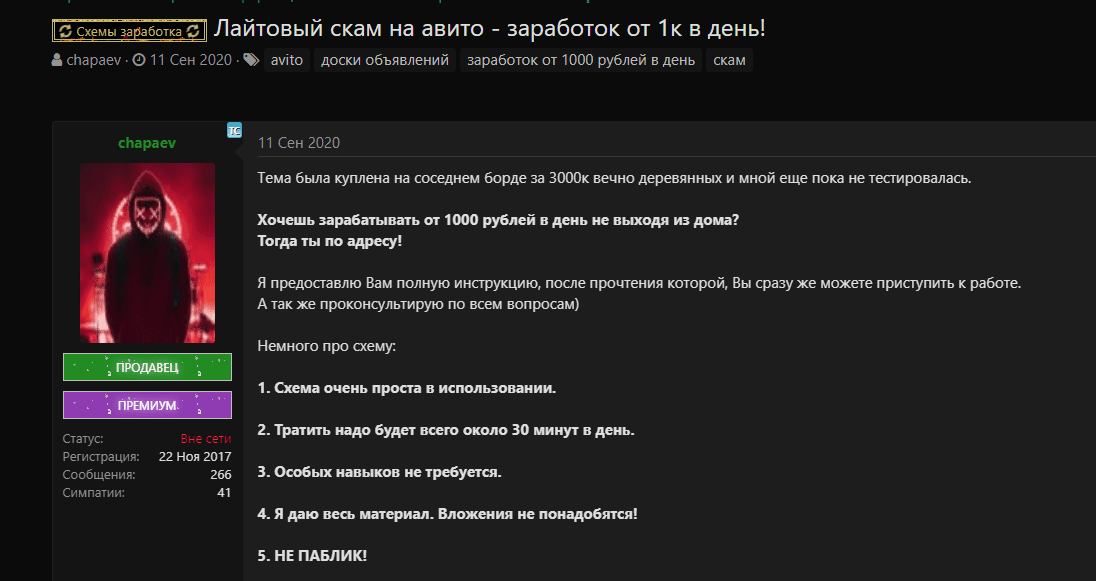Click the refresh icon right of Схемы заработка

193,32
